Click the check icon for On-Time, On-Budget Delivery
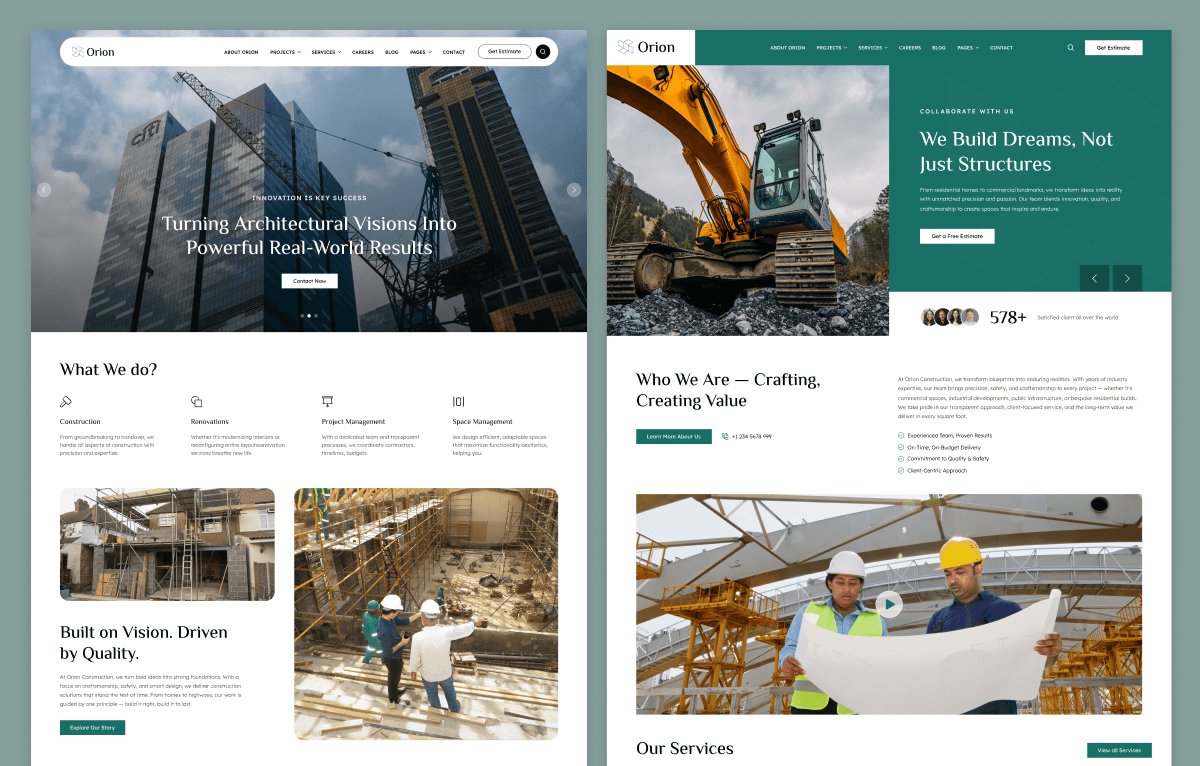This screenshot has height=766, width=1200. (x=901, y=447)
